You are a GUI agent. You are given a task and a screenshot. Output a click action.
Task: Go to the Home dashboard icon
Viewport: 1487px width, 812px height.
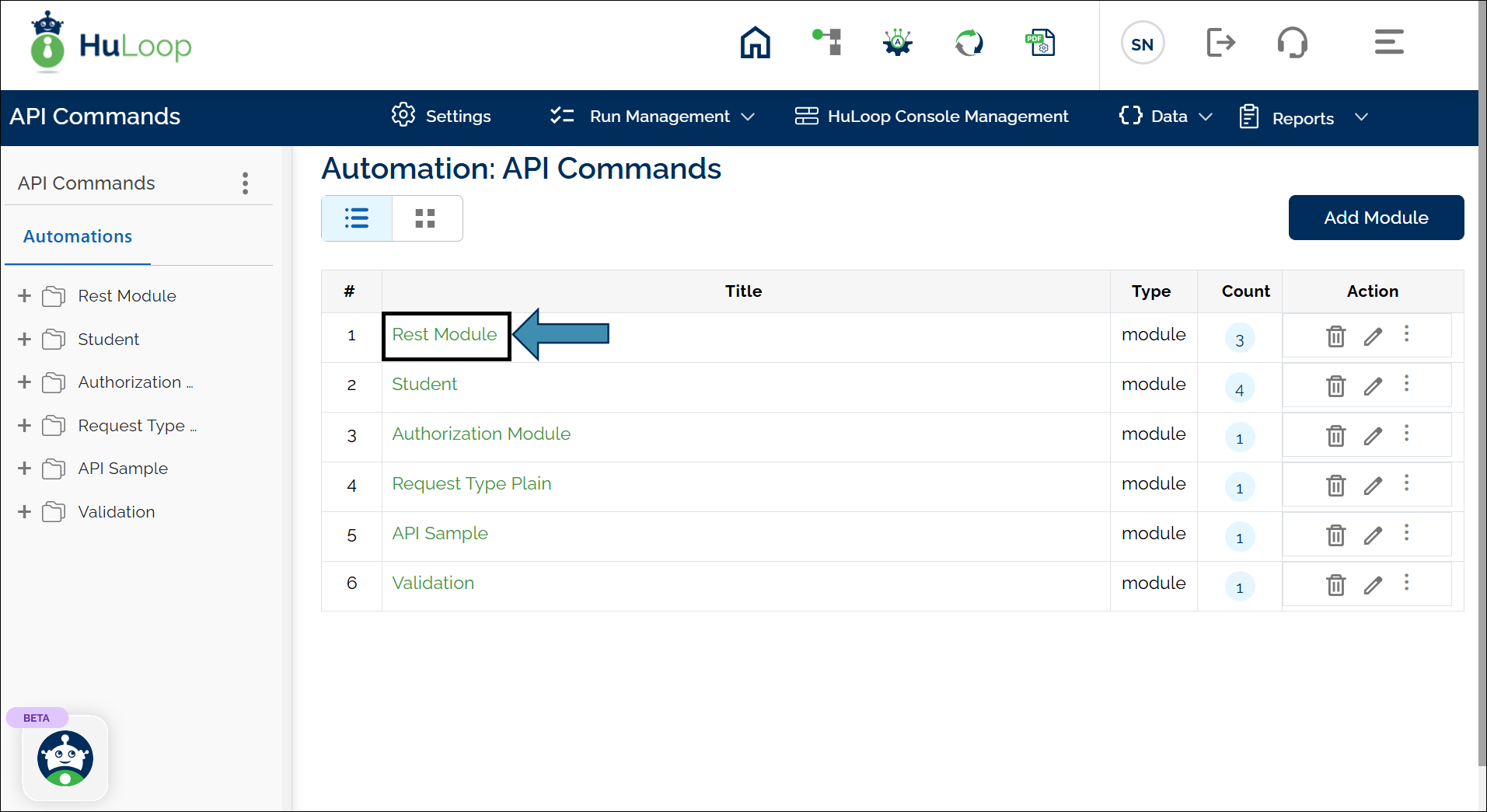coord(755,43)
